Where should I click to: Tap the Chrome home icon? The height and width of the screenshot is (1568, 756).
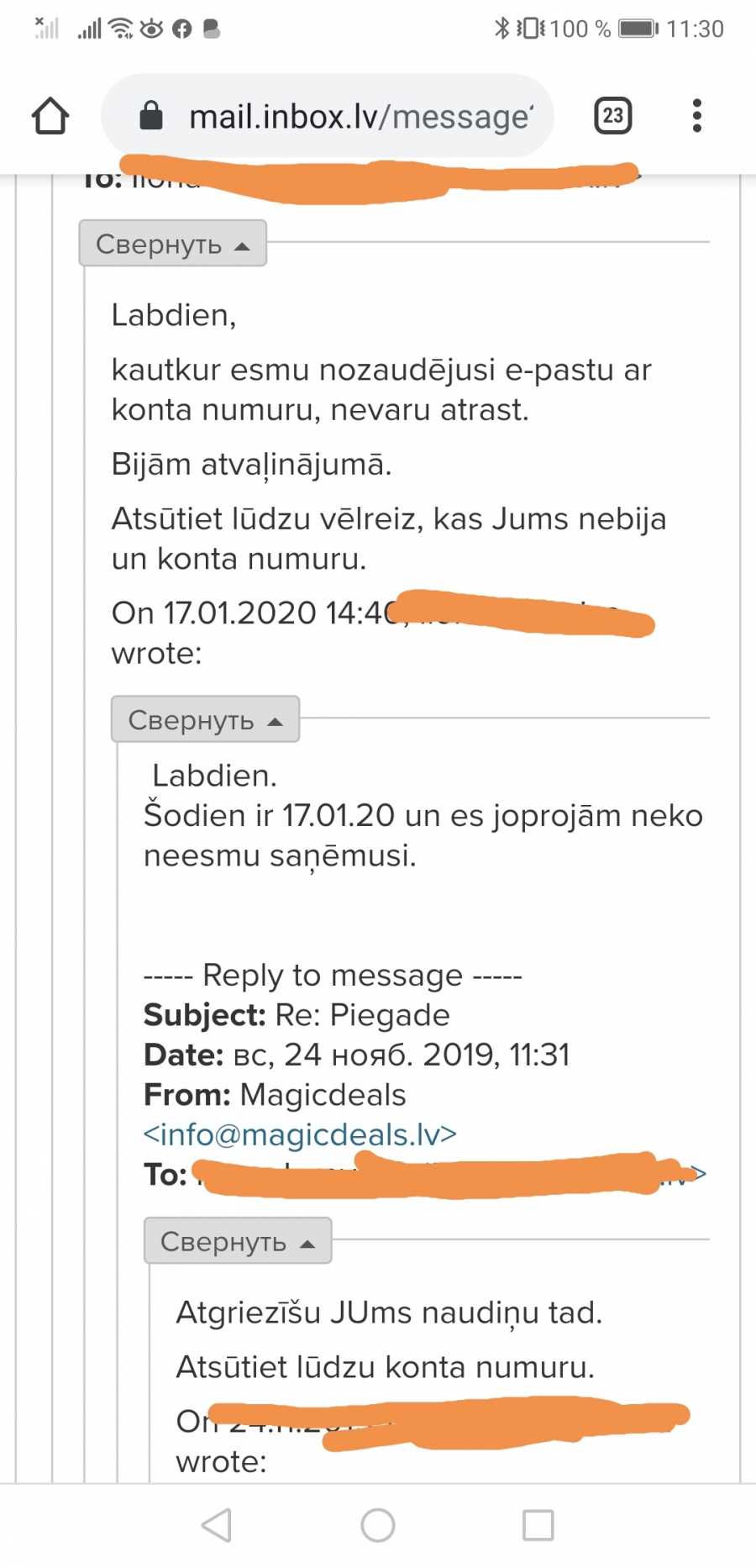click(x=50, y=116)
